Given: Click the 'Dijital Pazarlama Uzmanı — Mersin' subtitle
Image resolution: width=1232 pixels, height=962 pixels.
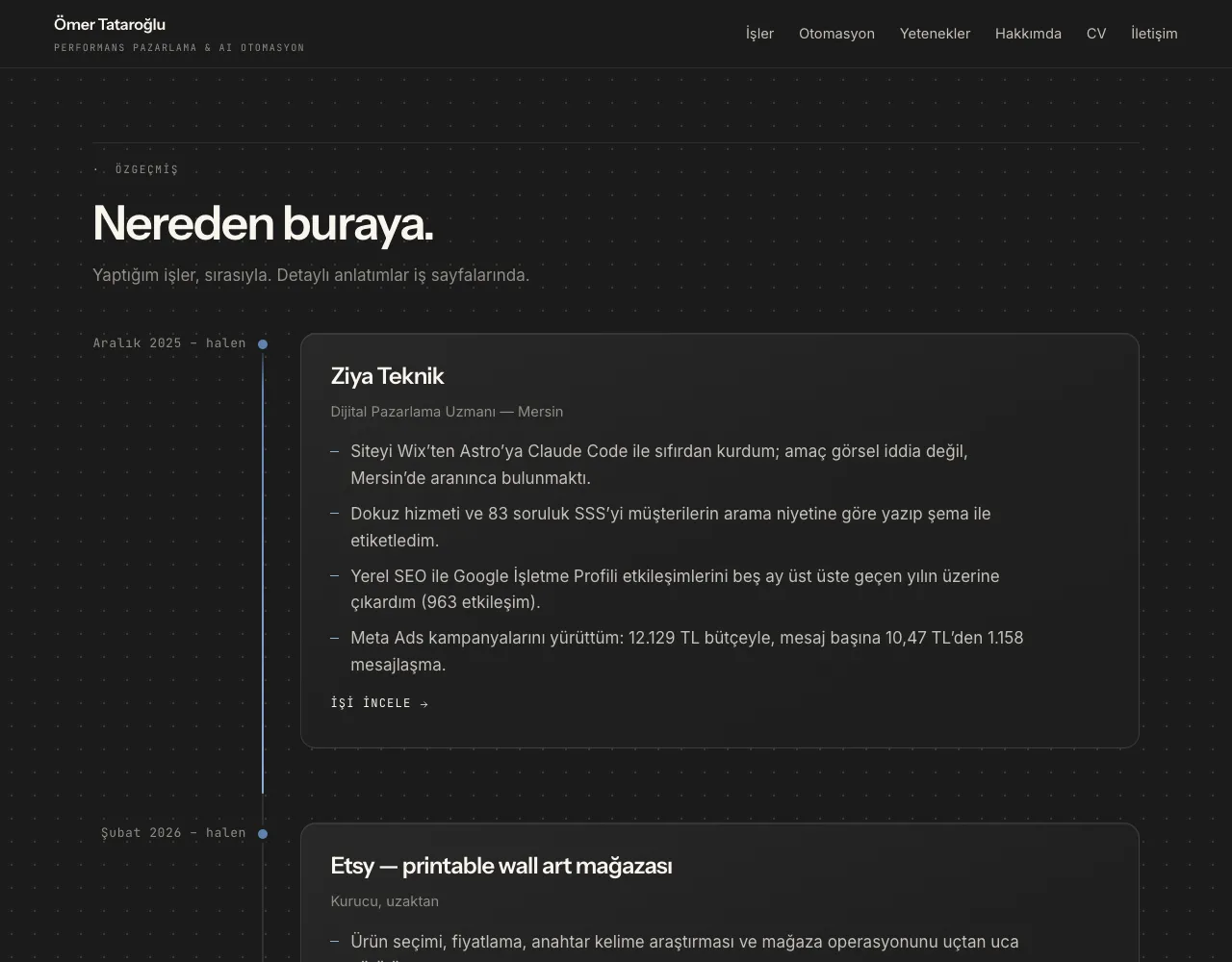Looking at the screenshot, I should 447,412.
